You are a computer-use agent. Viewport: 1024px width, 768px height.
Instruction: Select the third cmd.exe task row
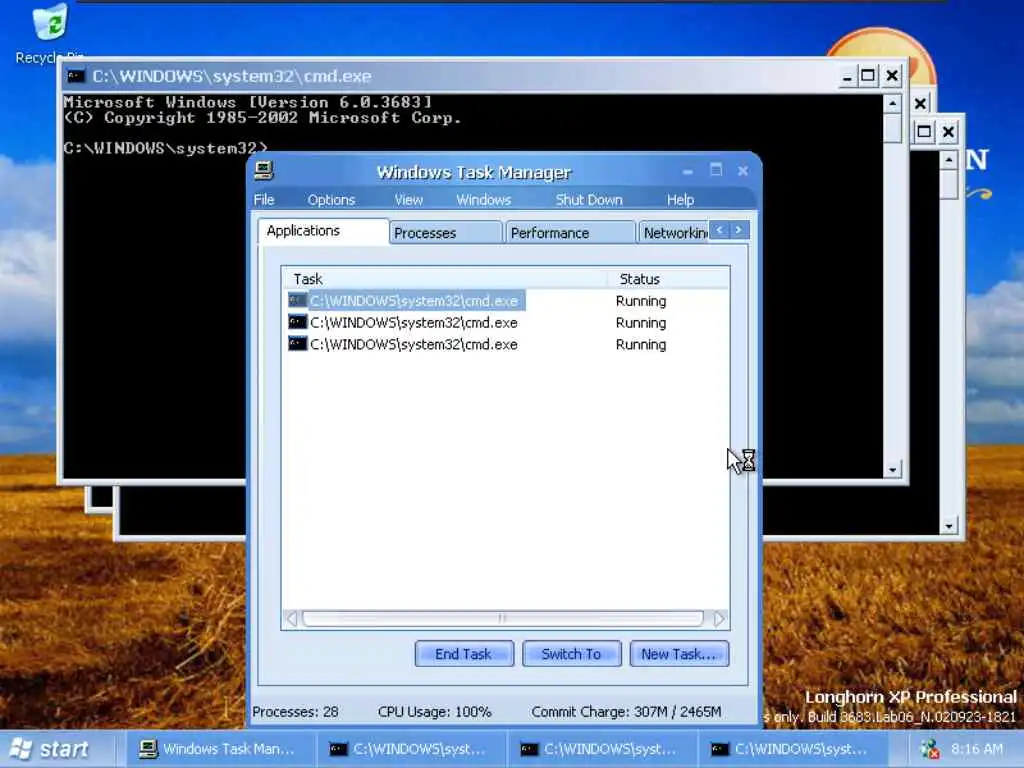(x=506, y=344)
